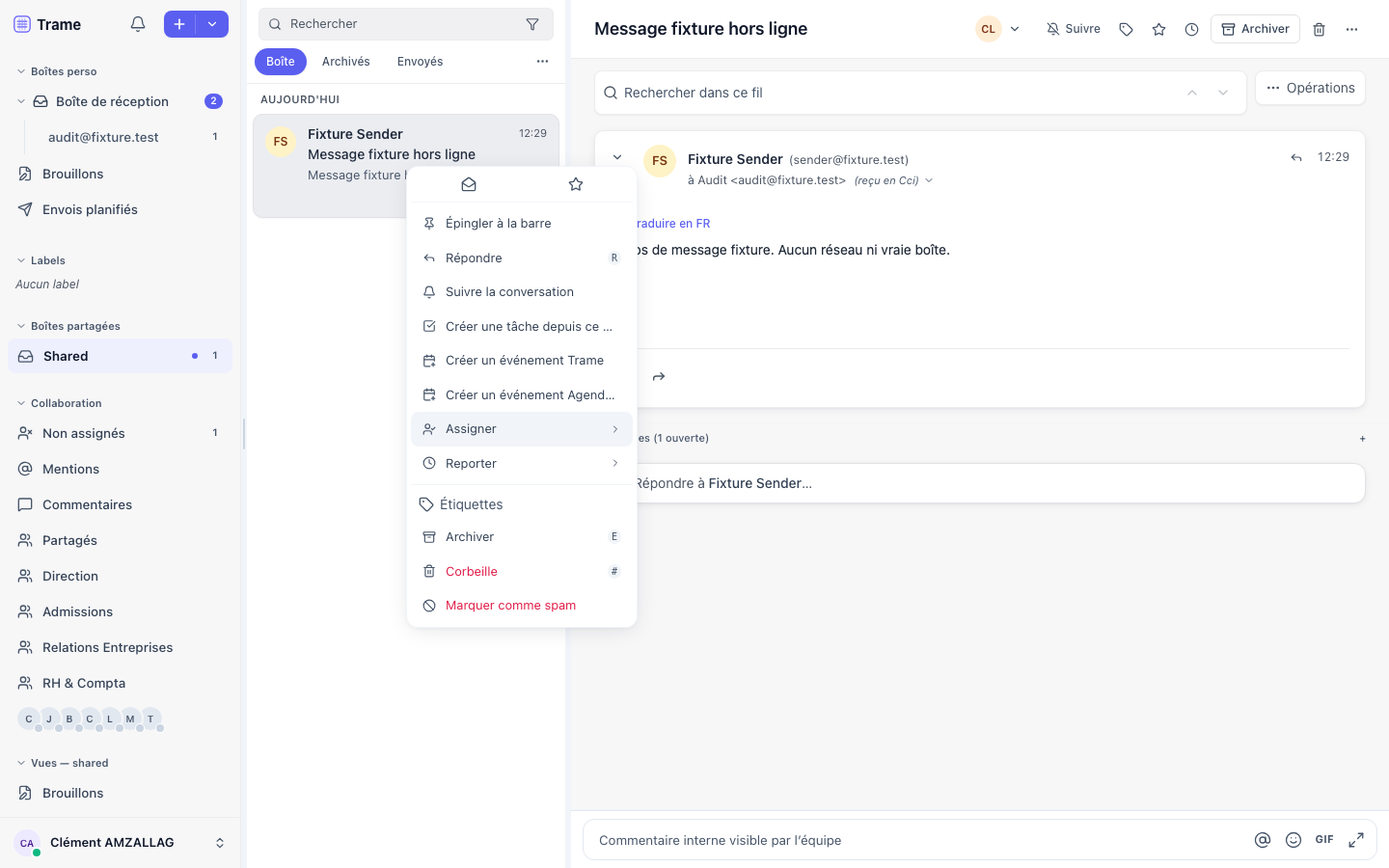Toggle the favorite star in the thread header
This screenshot has height=868, width=1389.
click(x=1158, y=29)
